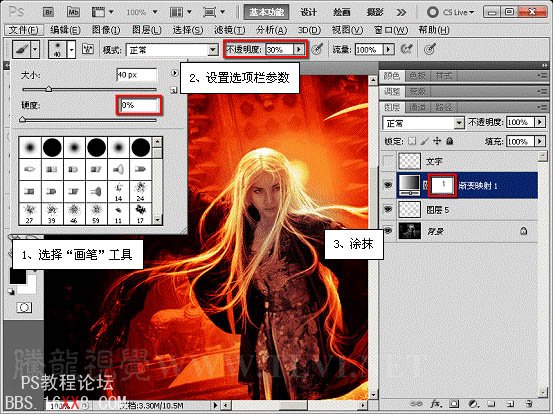Hide the 图层 5 layer
Viewport: 553px width, 414px height.
click(x=388, y=209)
